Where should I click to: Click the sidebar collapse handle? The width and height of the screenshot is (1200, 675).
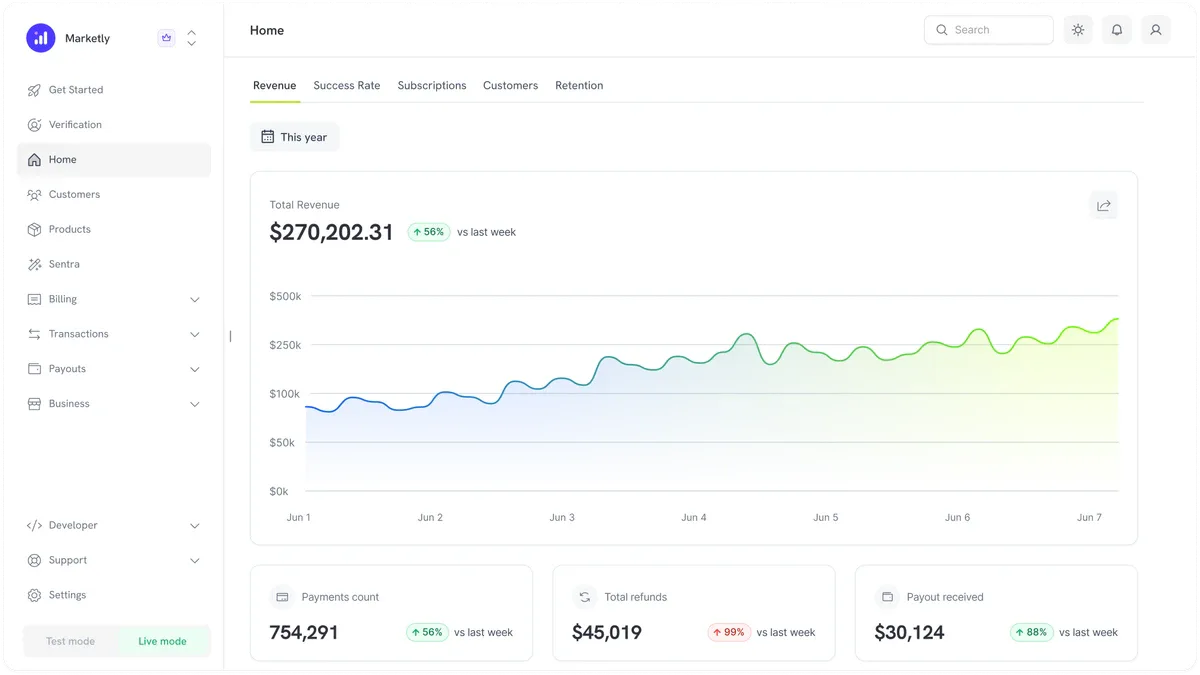click(x=230, y=336)
